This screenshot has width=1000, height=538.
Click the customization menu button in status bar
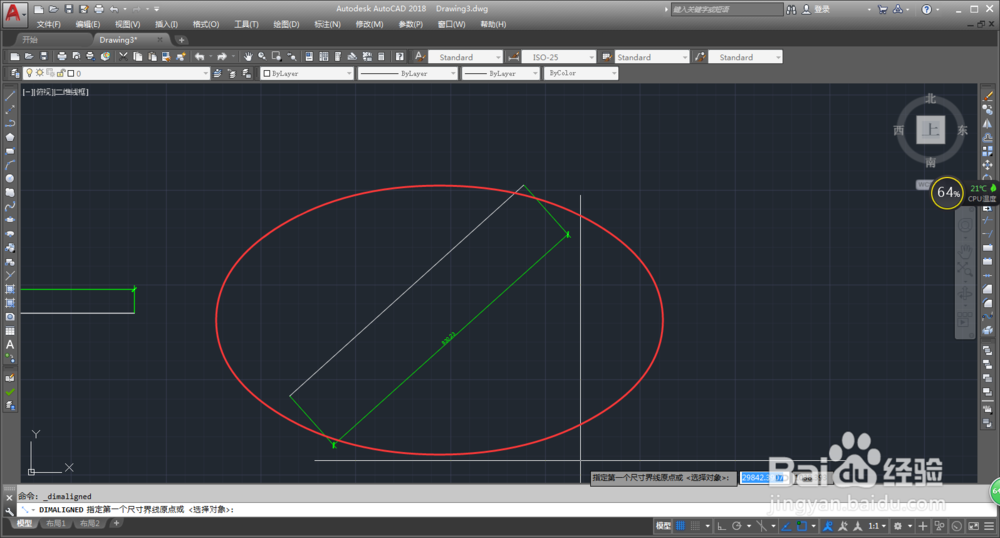pyautogui.click(x=989, y=526)
